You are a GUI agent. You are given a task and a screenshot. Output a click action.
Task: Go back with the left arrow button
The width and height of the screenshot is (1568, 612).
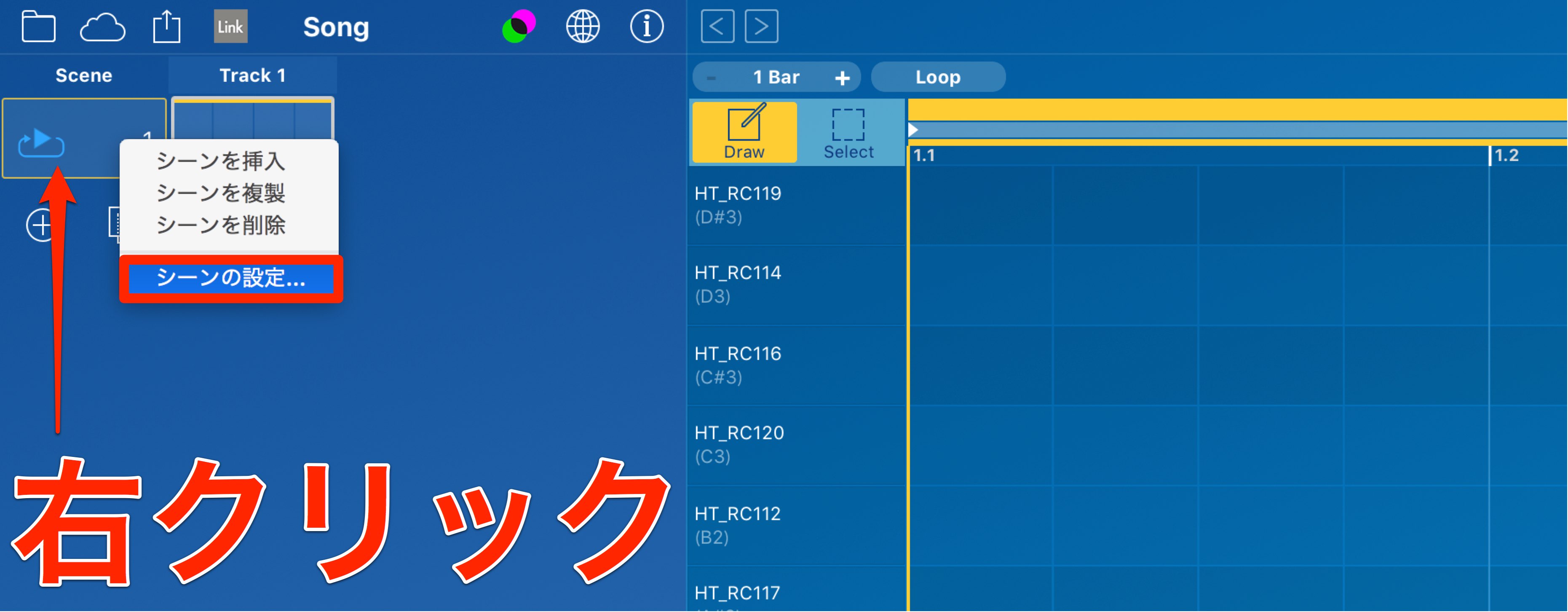[717, 26]
